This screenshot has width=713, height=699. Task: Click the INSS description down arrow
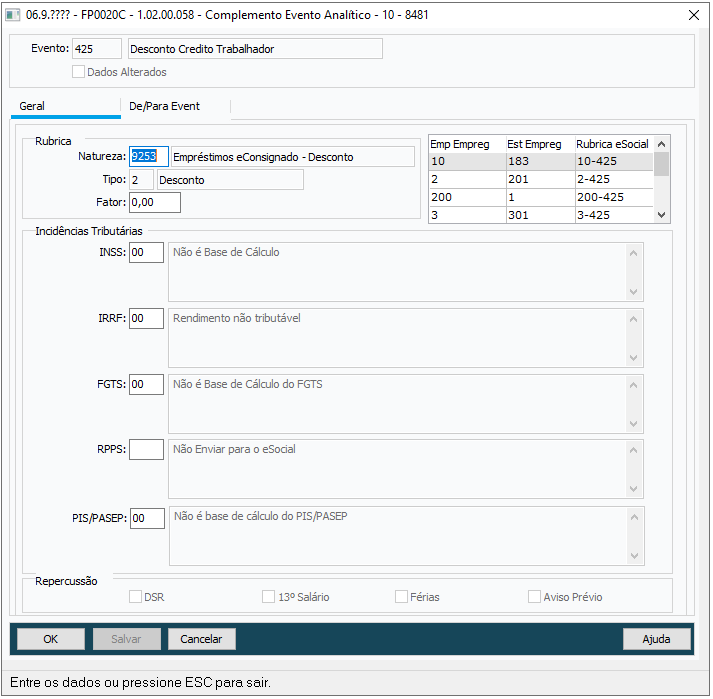tap(633, 292)
